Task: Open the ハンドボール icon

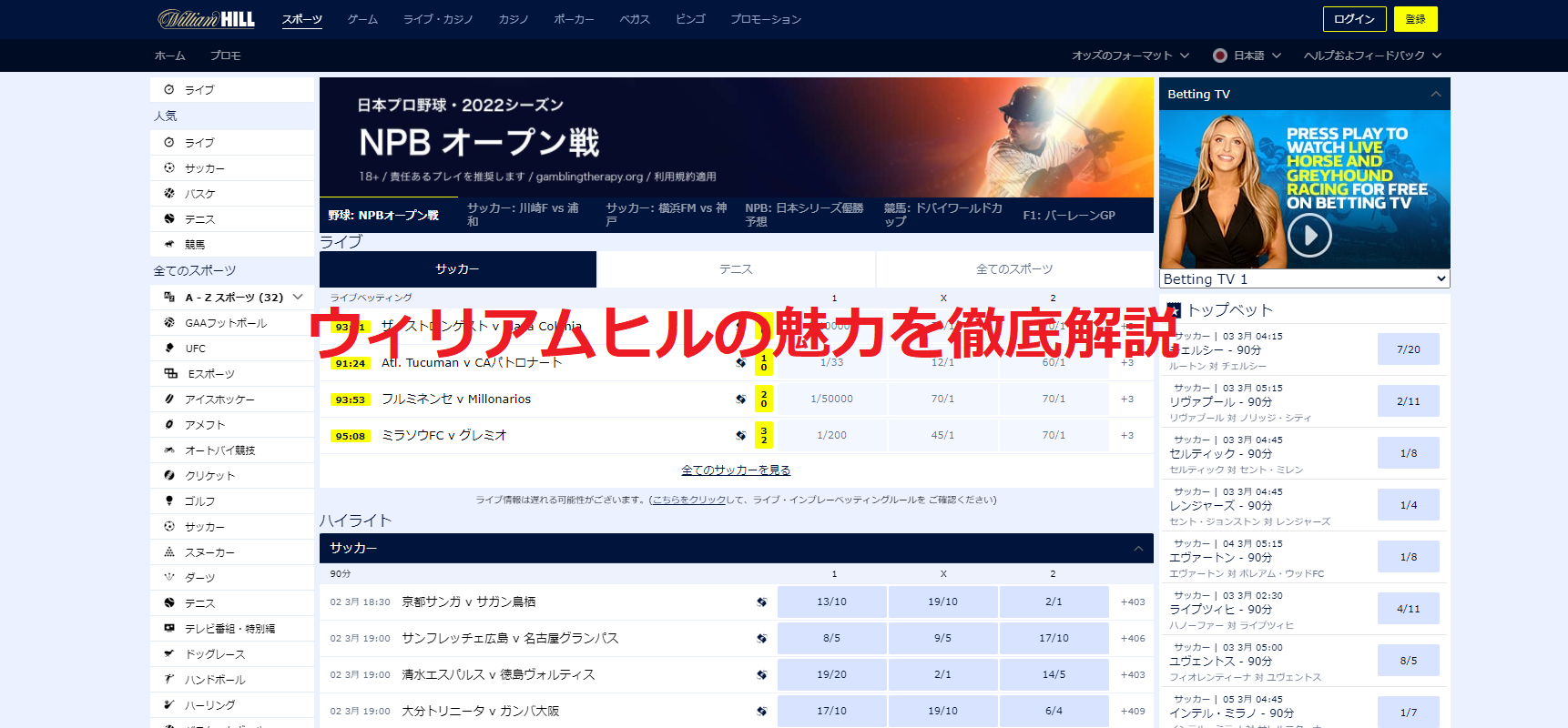Action: (168, 679)
